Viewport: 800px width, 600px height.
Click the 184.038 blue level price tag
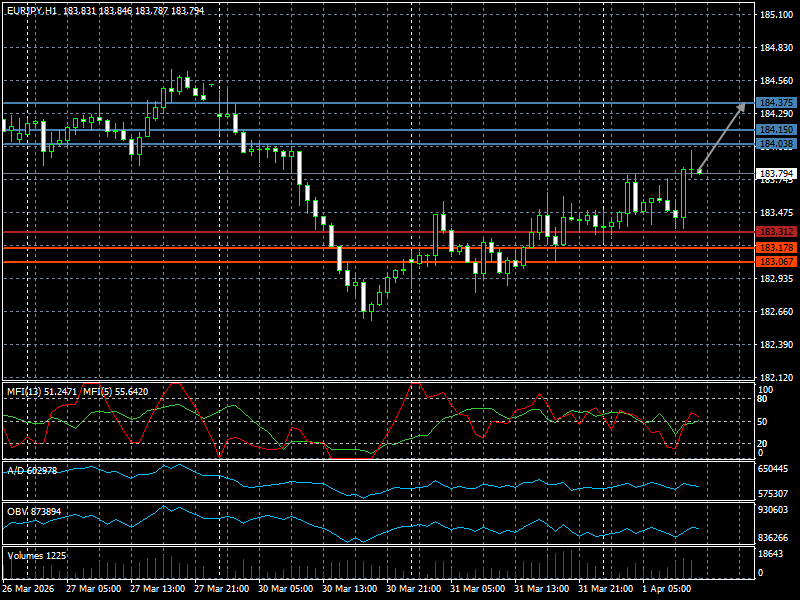pyautogui.click(x=776, y=145)
